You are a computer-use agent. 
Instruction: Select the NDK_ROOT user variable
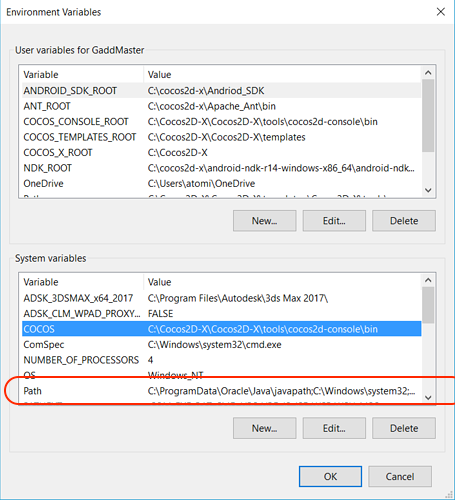tap(221, 168)
